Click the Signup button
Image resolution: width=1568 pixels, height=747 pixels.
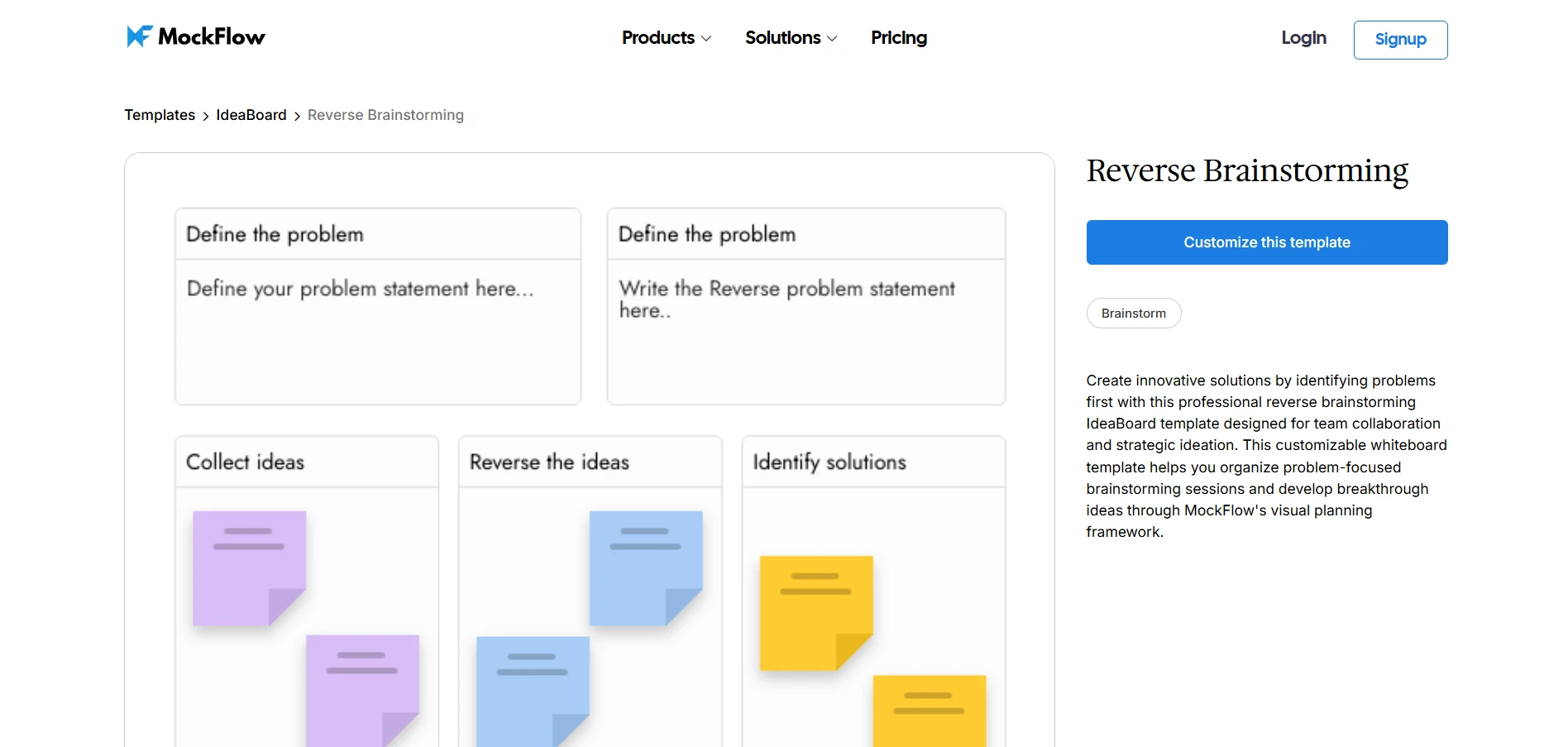coord(1400,39)
